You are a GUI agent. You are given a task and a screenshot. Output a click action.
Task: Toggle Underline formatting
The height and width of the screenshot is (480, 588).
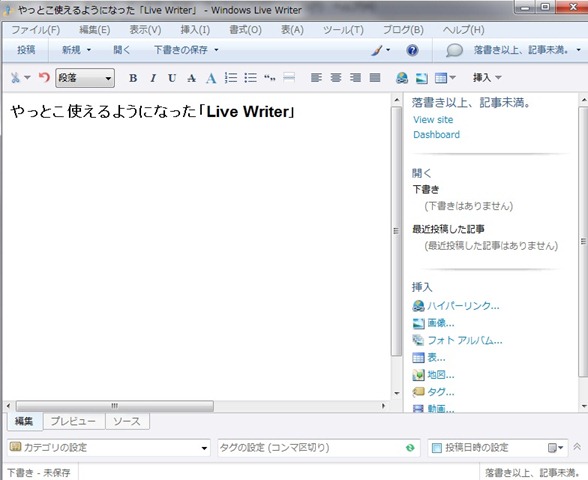pyautogui.click(x=172, y=78)
